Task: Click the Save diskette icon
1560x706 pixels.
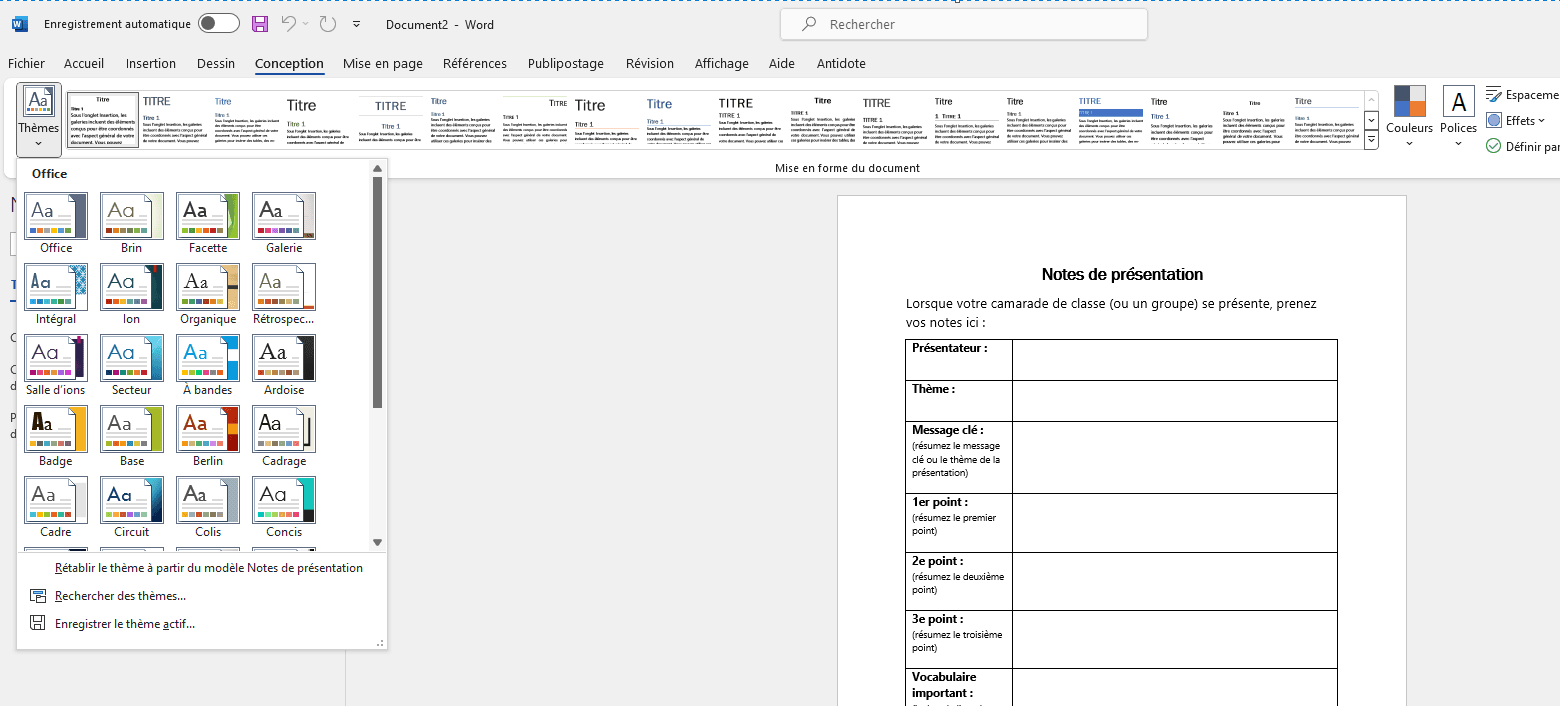Action: click(x=260, y=24)
